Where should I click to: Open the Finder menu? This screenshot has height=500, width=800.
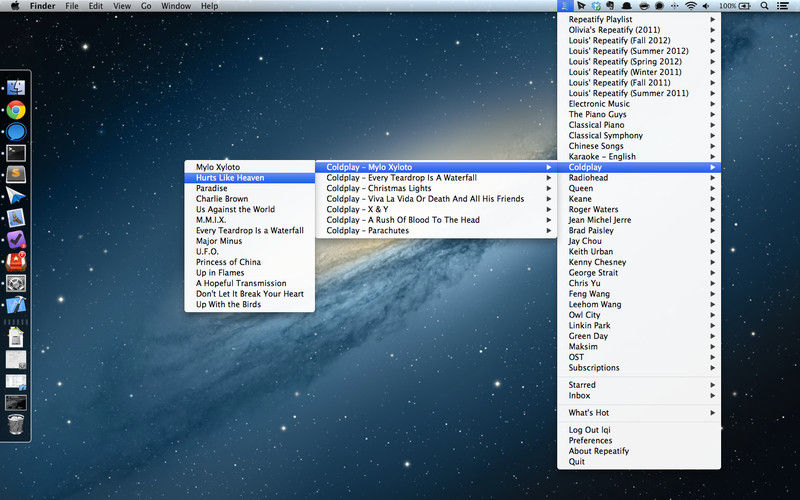[x=42, y=6]
